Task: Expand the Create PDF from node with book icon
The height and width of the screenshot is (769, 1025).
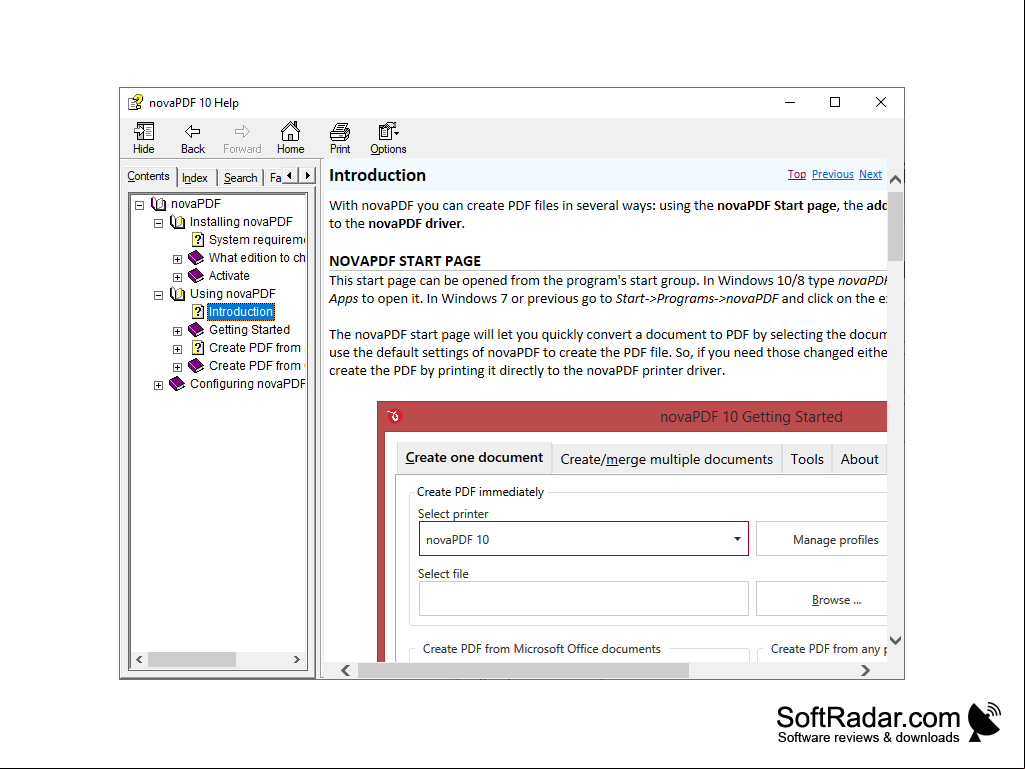Action: [x=177, y=367]
